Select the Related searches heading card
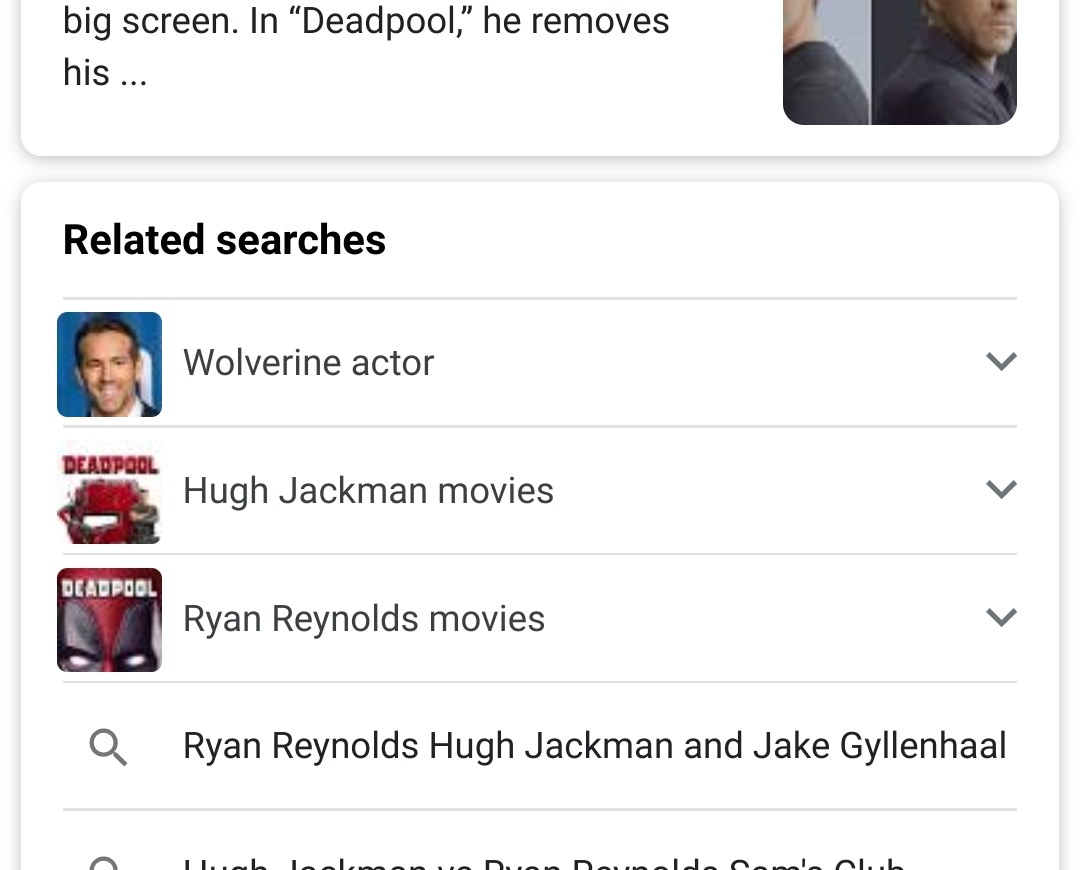 224,240
